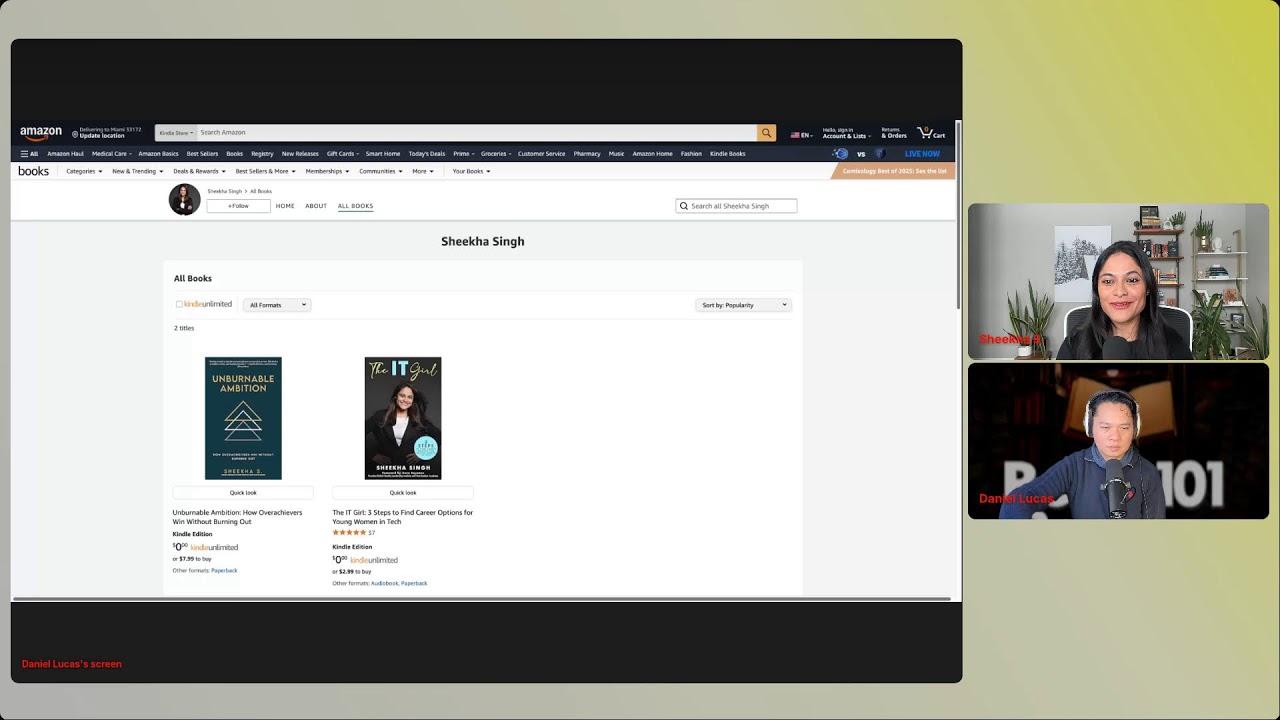Click Sheekha's webcam video tile

(1118, 282)
